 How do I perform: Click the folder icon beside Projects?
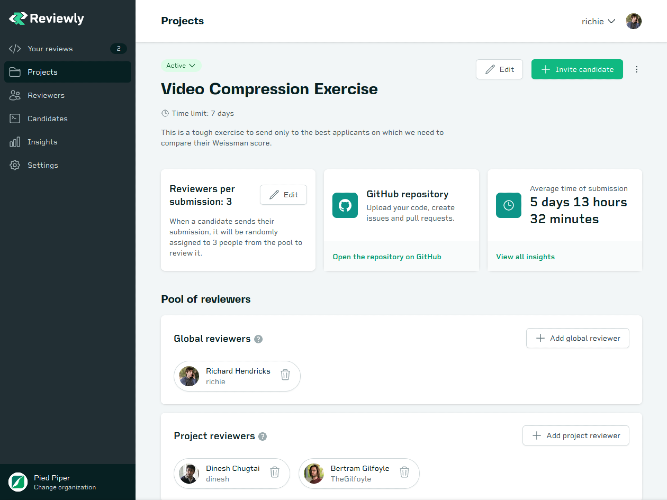pos(15,72)
